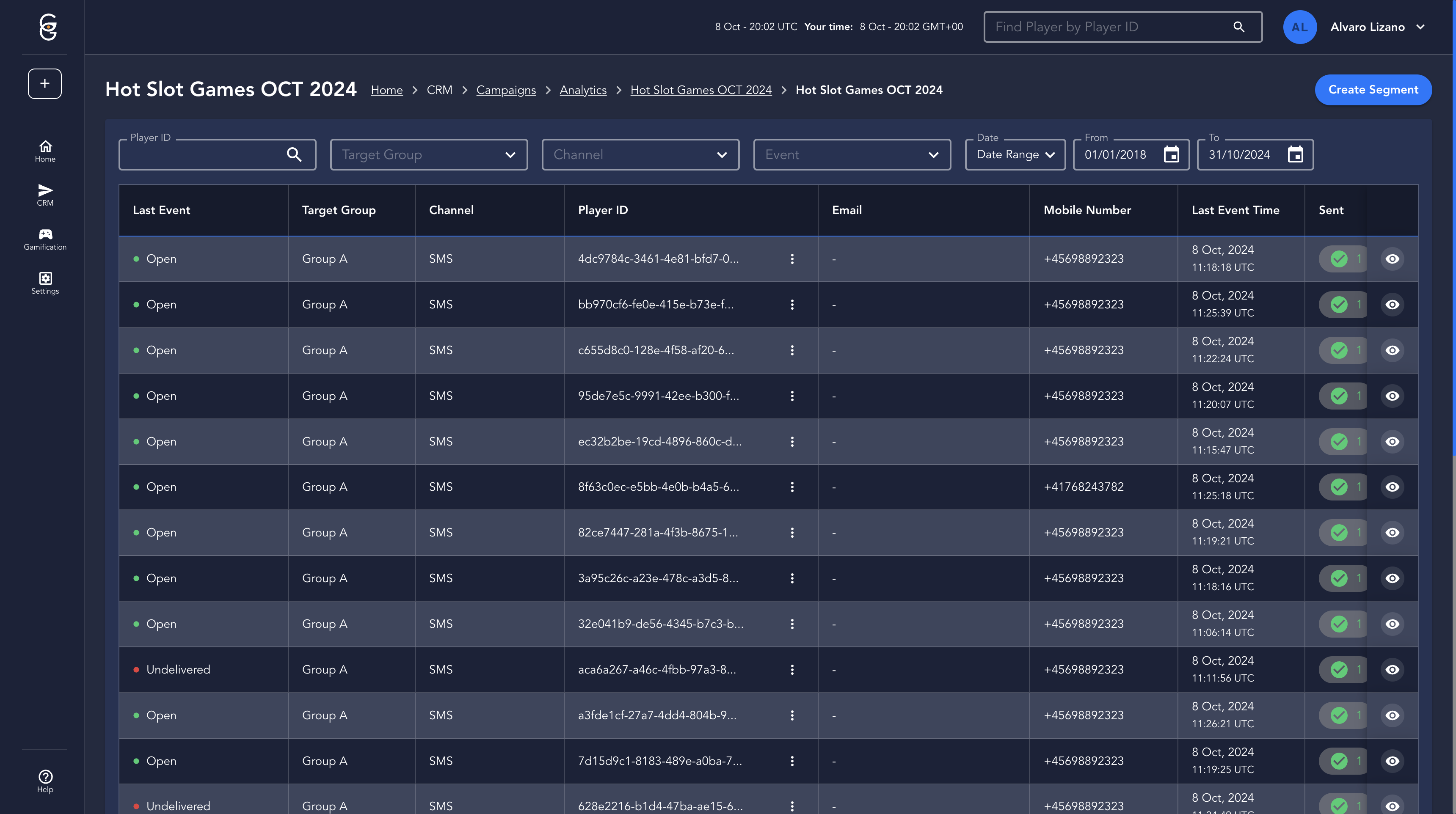The height and width of the screenshot is (814, 1456).
Task: Go to Campaigns in the breadcrumb
Action: (x=506, y=90)
